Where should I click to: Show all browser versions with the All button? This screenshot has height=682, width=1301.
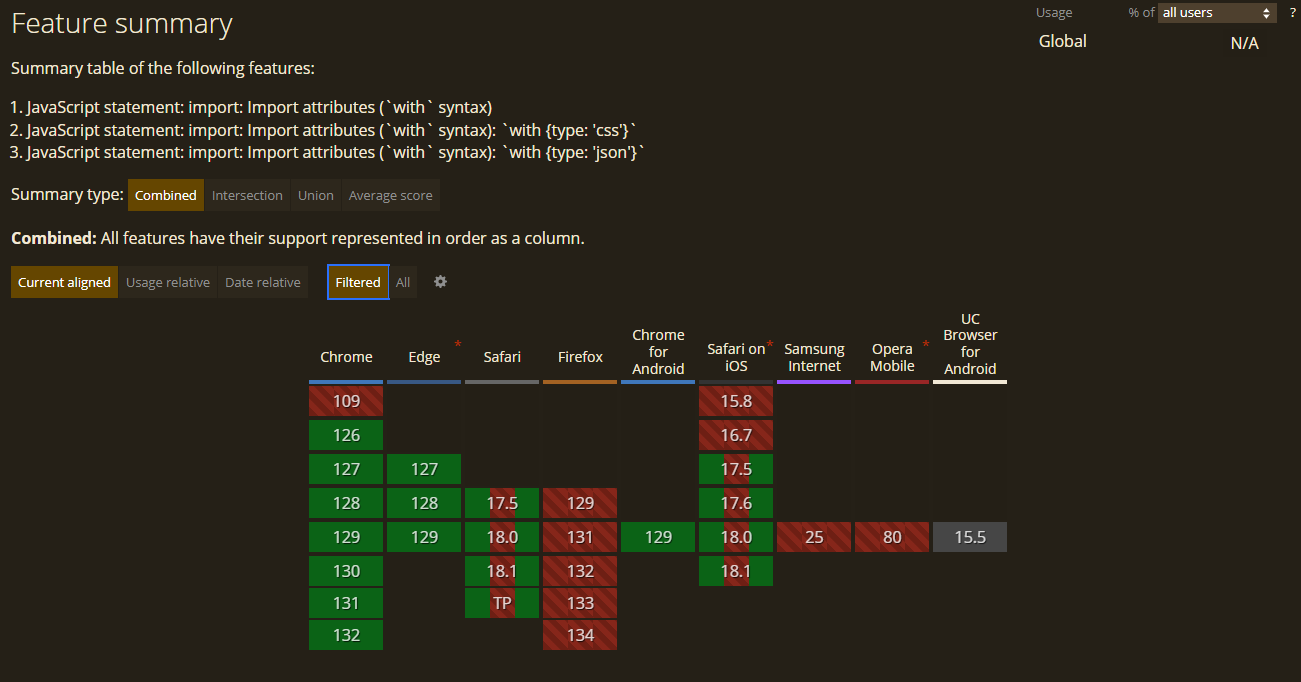[x=403, y=282]
